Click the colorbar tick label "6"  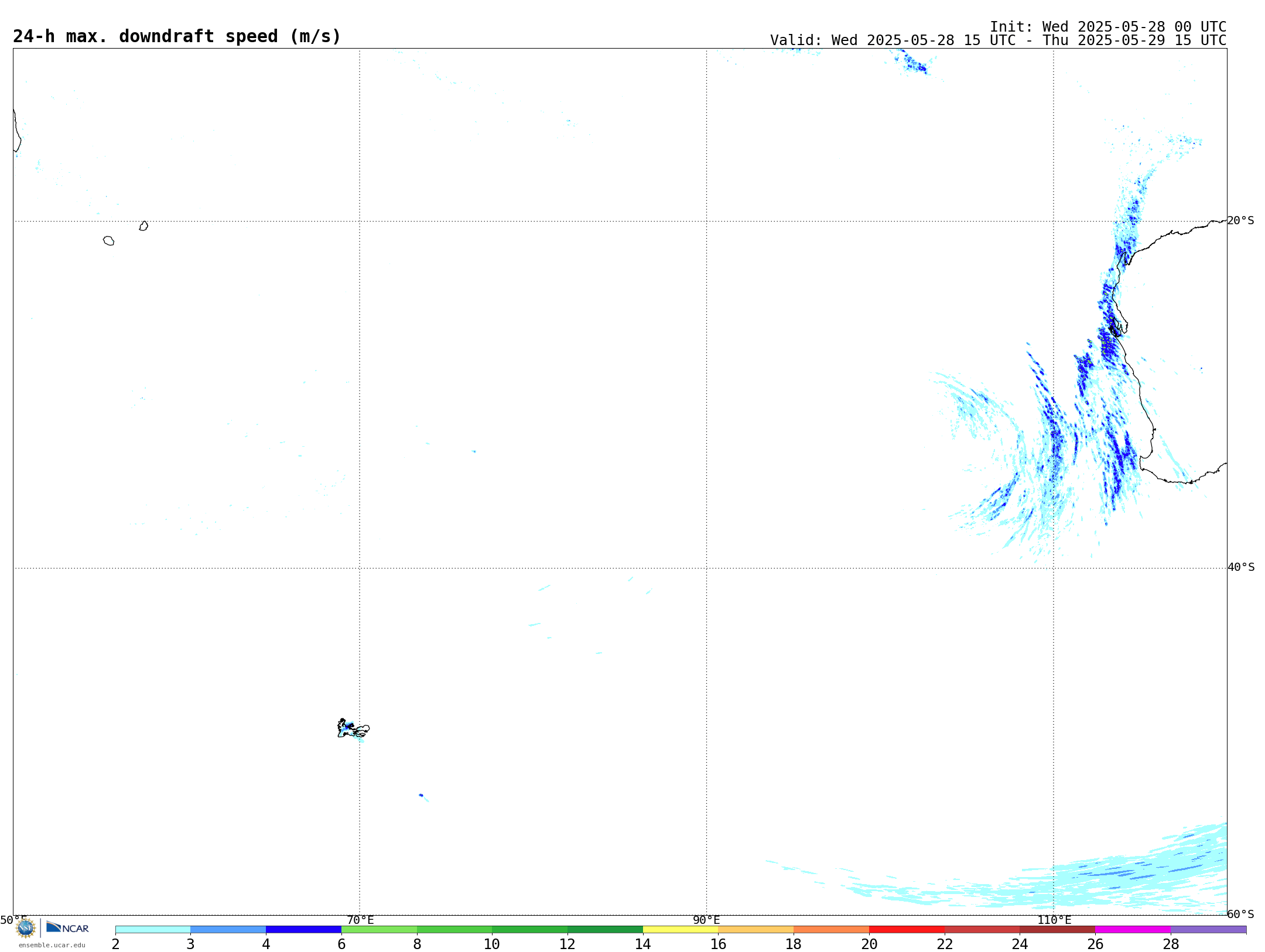tap(341, 944)
